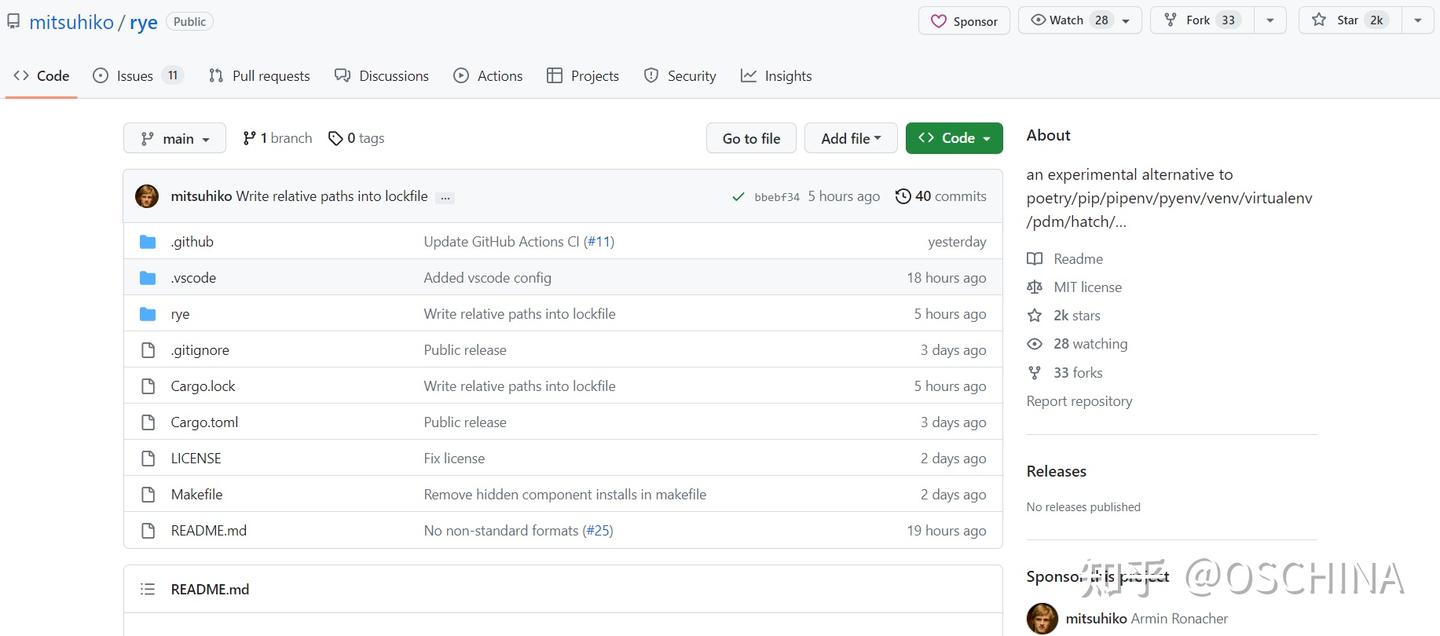This screenshot has width=1440, height=636.
Task: Open the Add file dropdown
Action: pyautogui.click(x=850, y=139)
